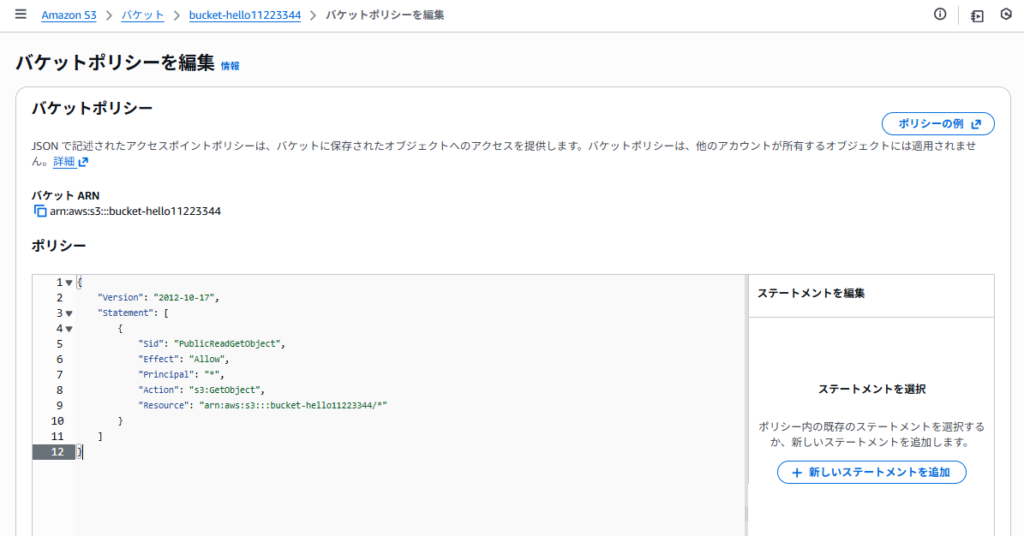Viewport: 1024px width, 536px height.
Task: Collapse the JSON root at line 1
Action: click(69, 283)
